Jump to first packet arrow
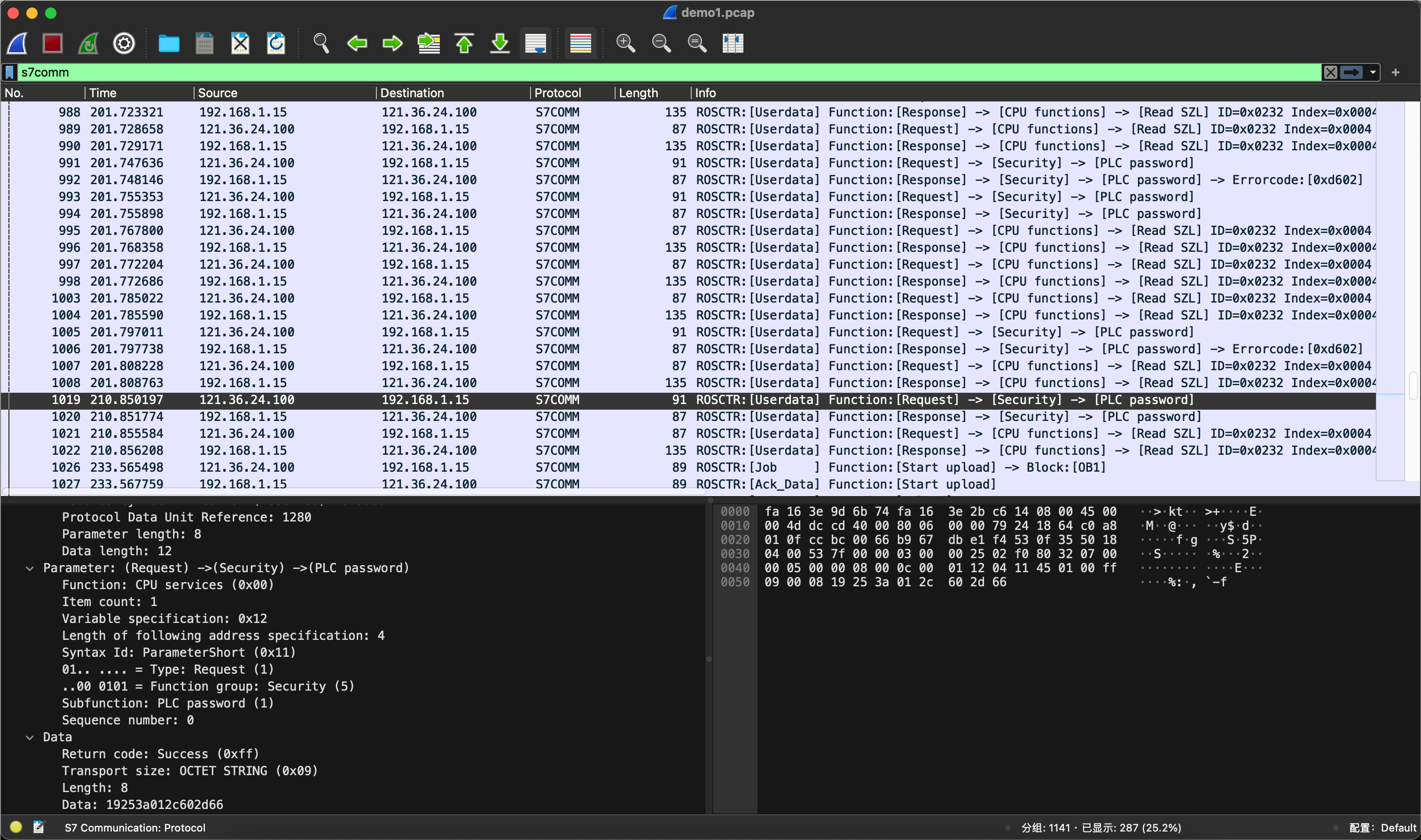 464,43
